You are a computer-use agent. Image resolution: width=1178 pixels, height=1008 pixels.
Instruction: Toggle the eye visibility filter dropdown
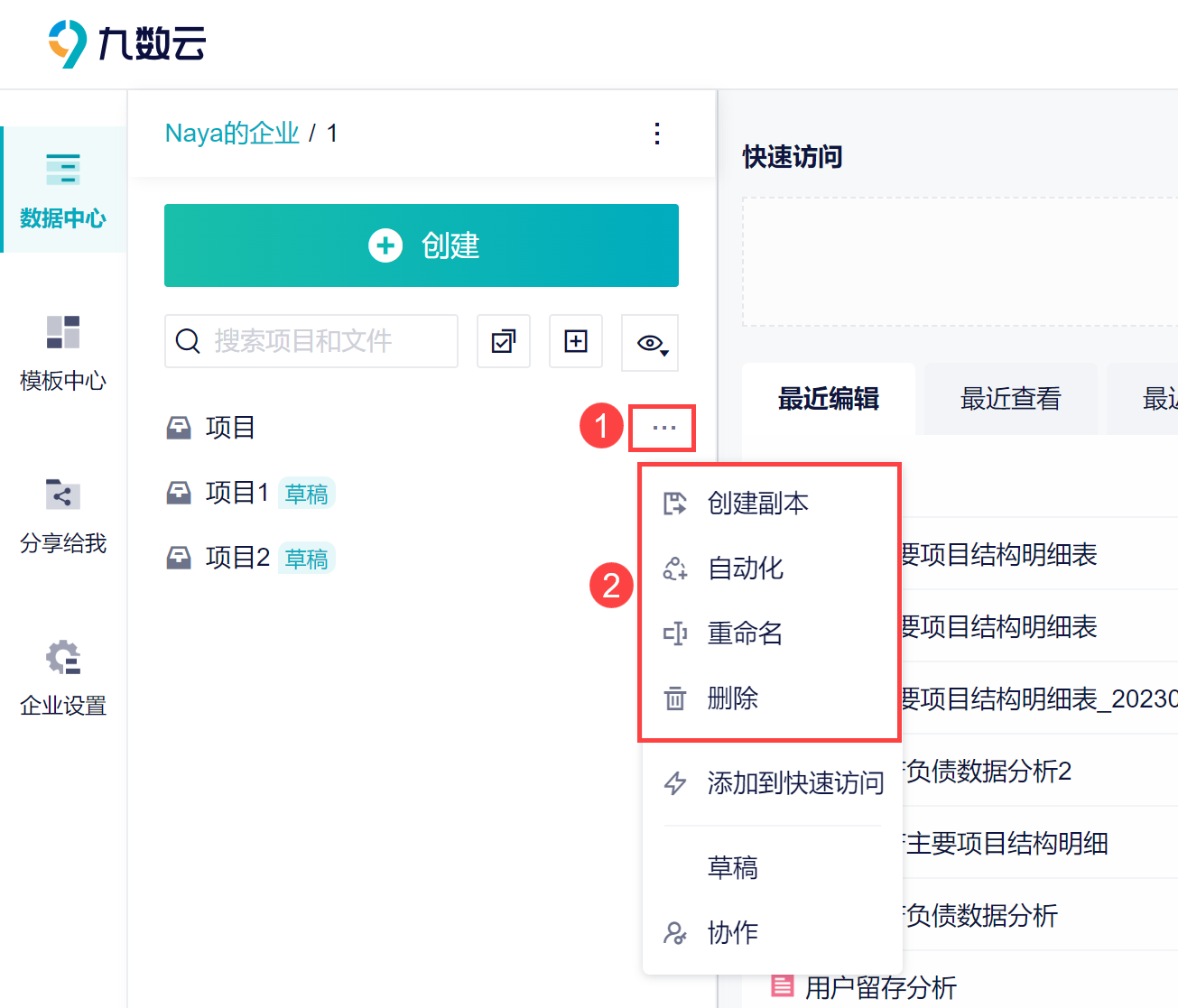pos(651,343)
